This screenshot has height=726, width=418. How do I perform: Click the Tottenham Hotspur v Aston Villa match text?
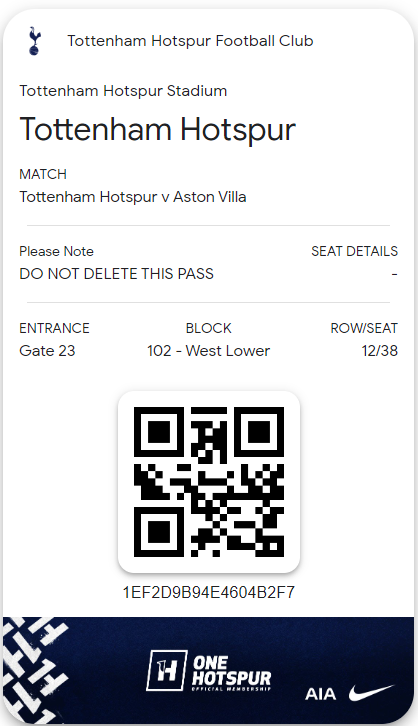[133, 197]
